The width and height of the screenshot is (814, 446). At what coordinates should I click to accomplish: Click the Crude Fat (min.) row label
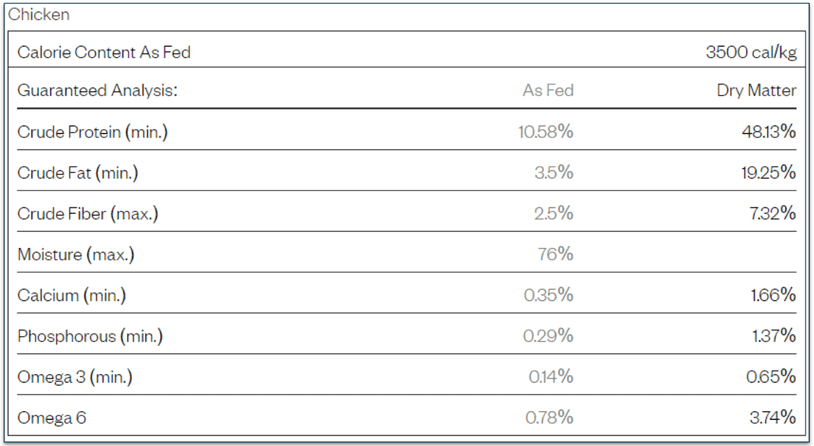(78, 173)
